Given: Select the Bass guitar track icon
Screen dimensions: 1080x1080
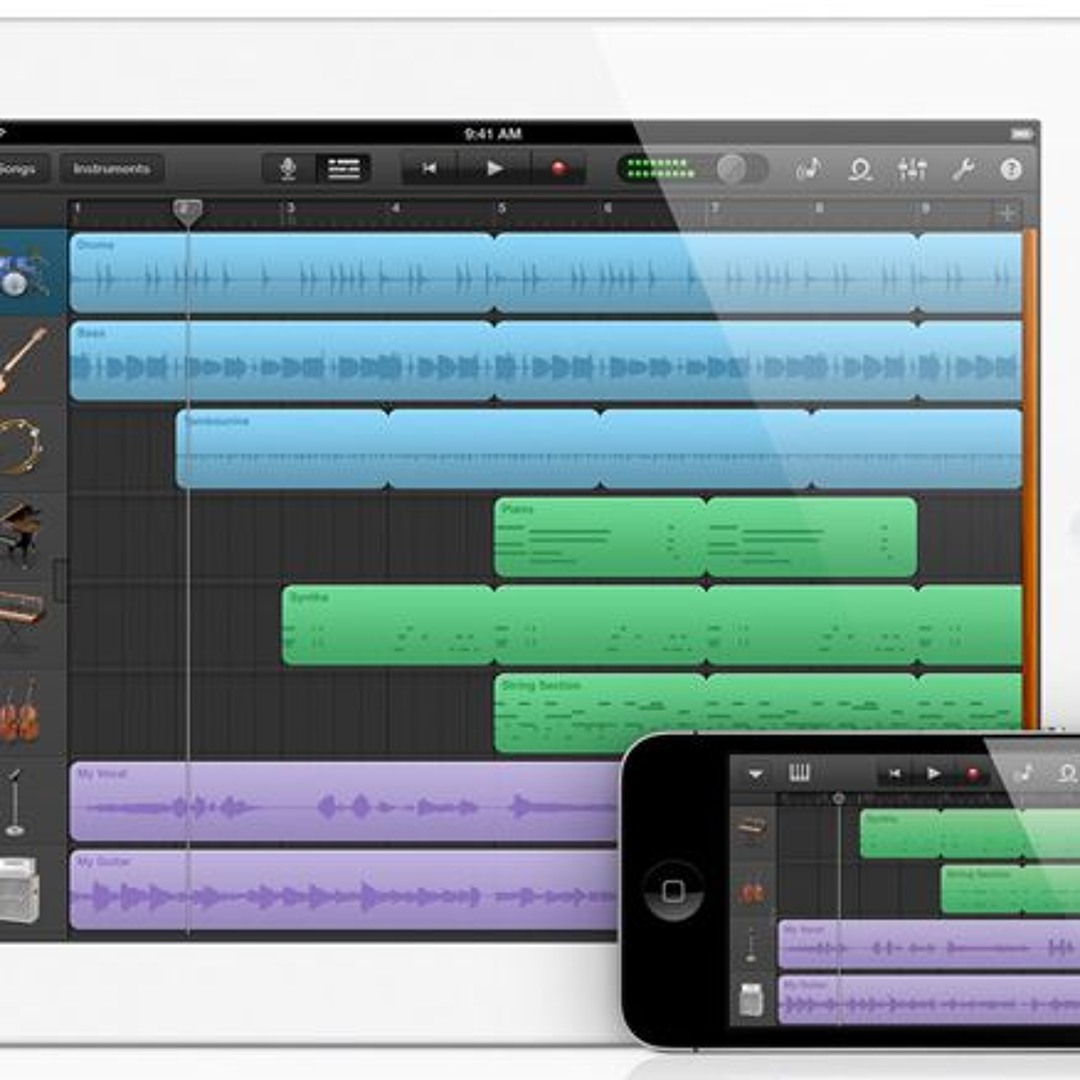Looking at the screenshot, I should [x=22, y=360].
